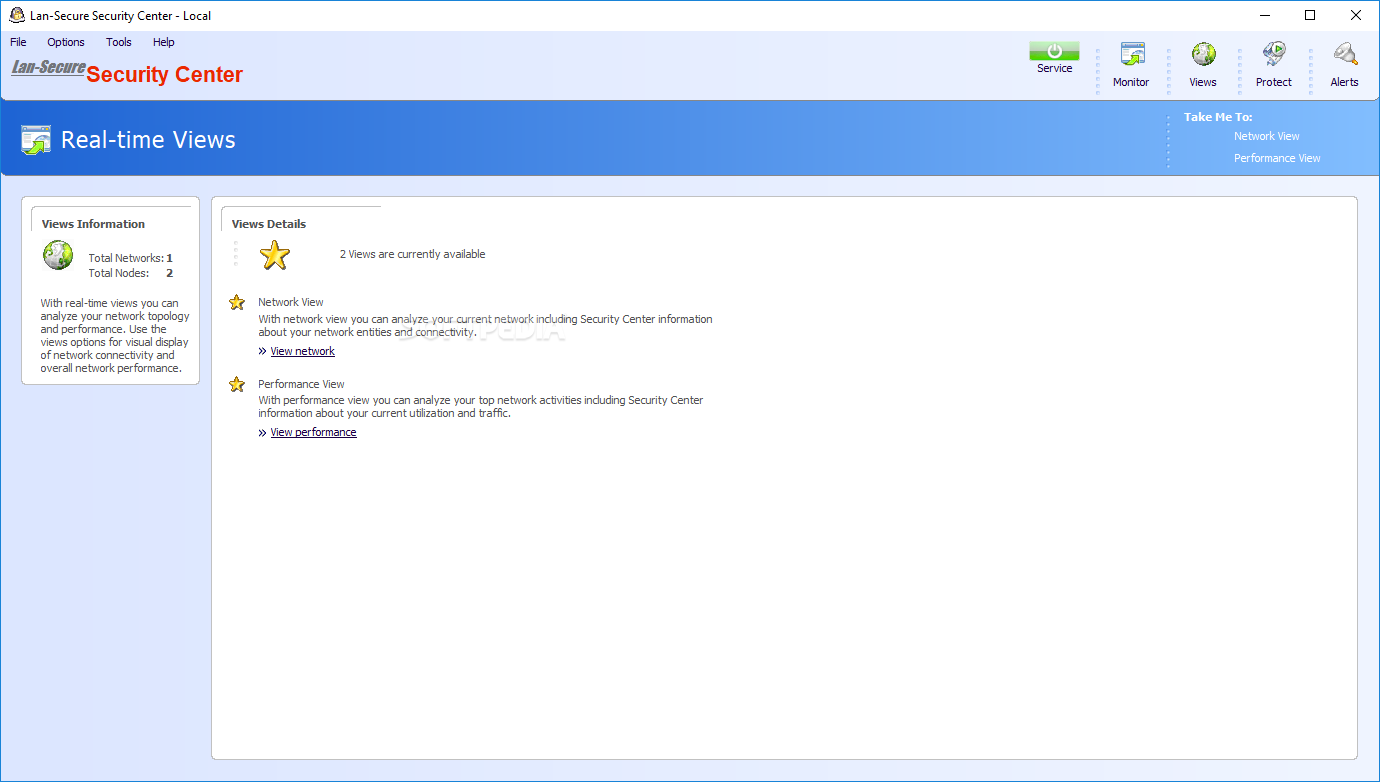Click the red Security Center title text

coord(165,75)
